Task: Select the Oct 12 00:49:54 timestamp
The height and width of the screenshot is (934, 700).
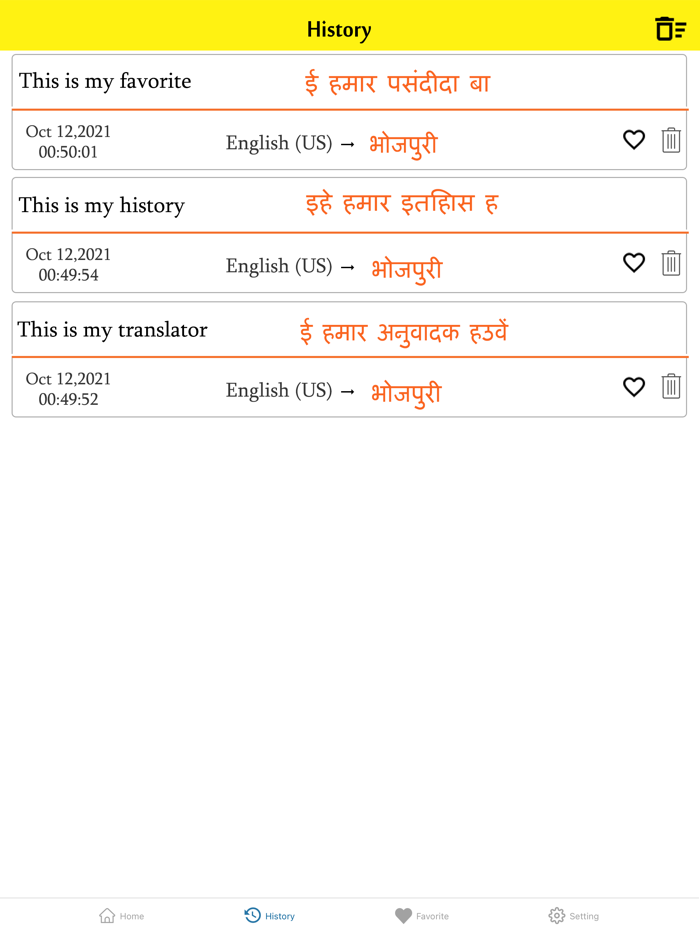Action: click(x=67, y=263)
